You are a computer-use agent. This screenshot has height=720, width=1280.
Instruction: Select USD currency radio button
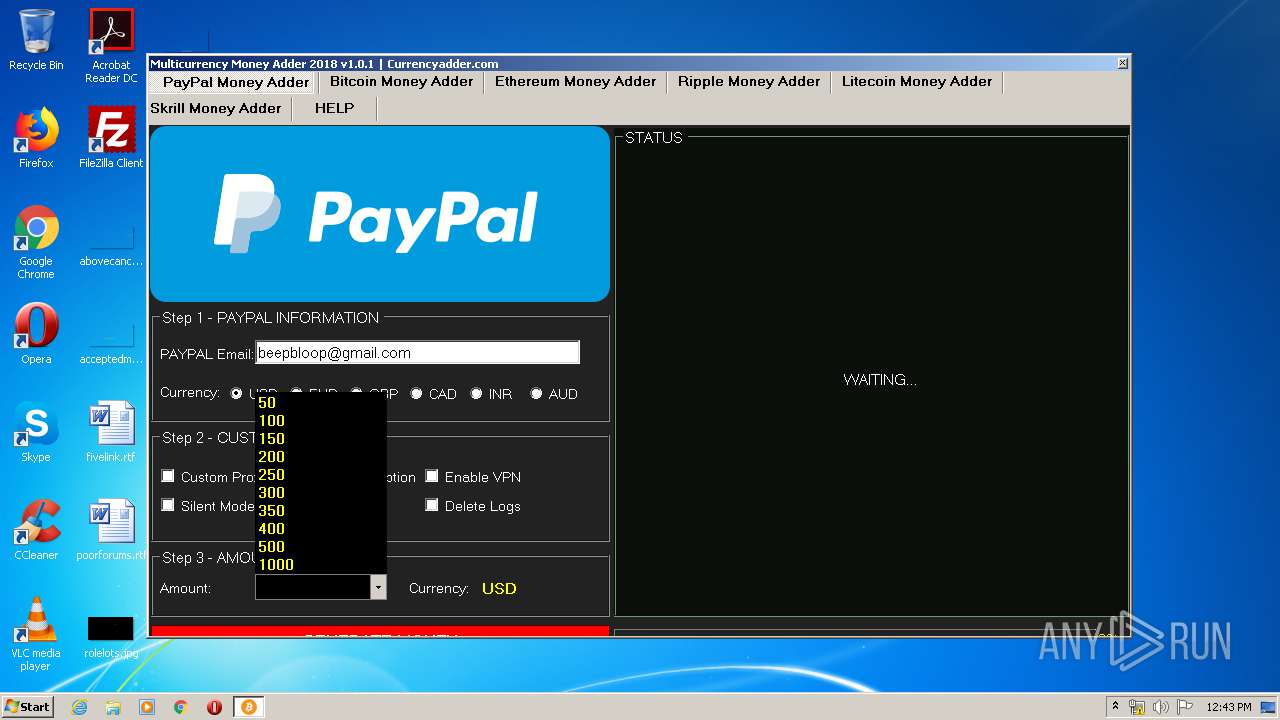236,394
